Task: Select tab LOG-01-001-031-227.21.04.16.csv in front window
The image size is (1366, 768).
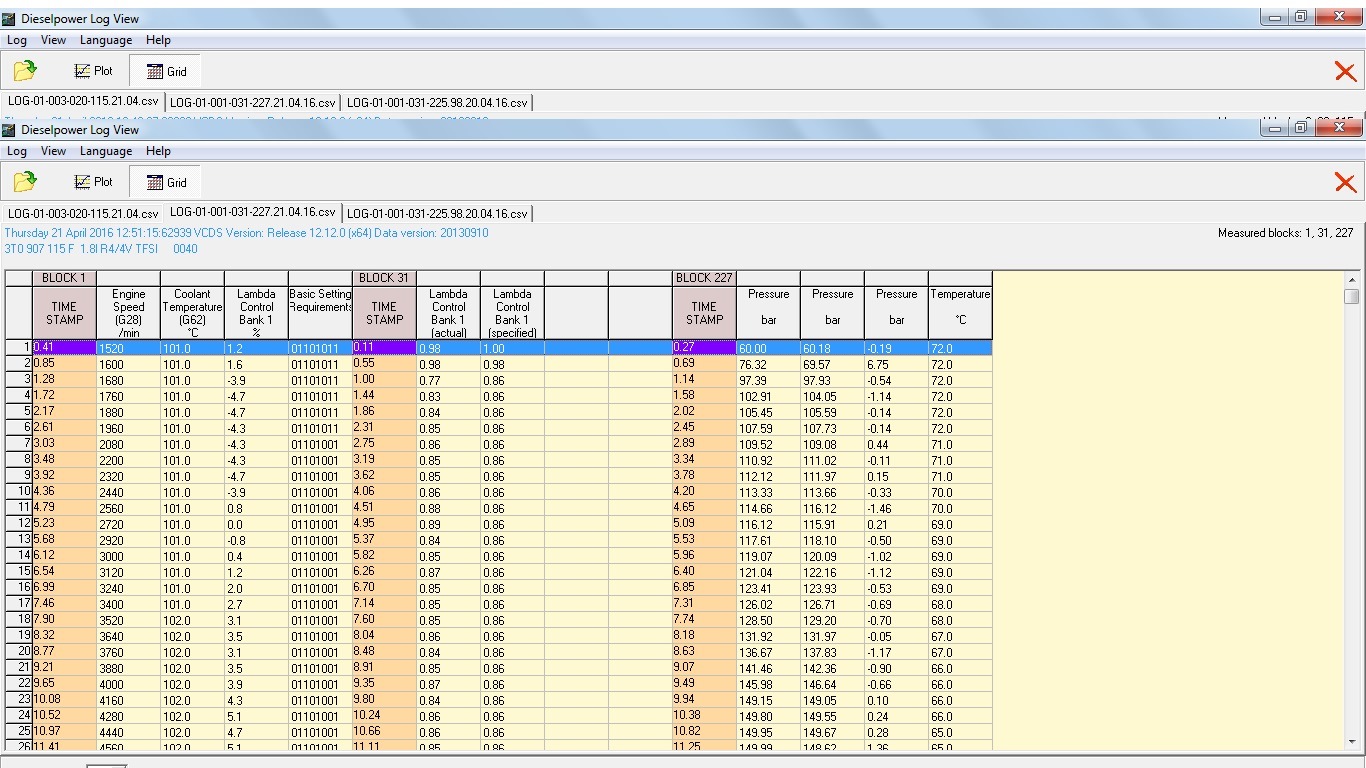Action: pos(252,212)
